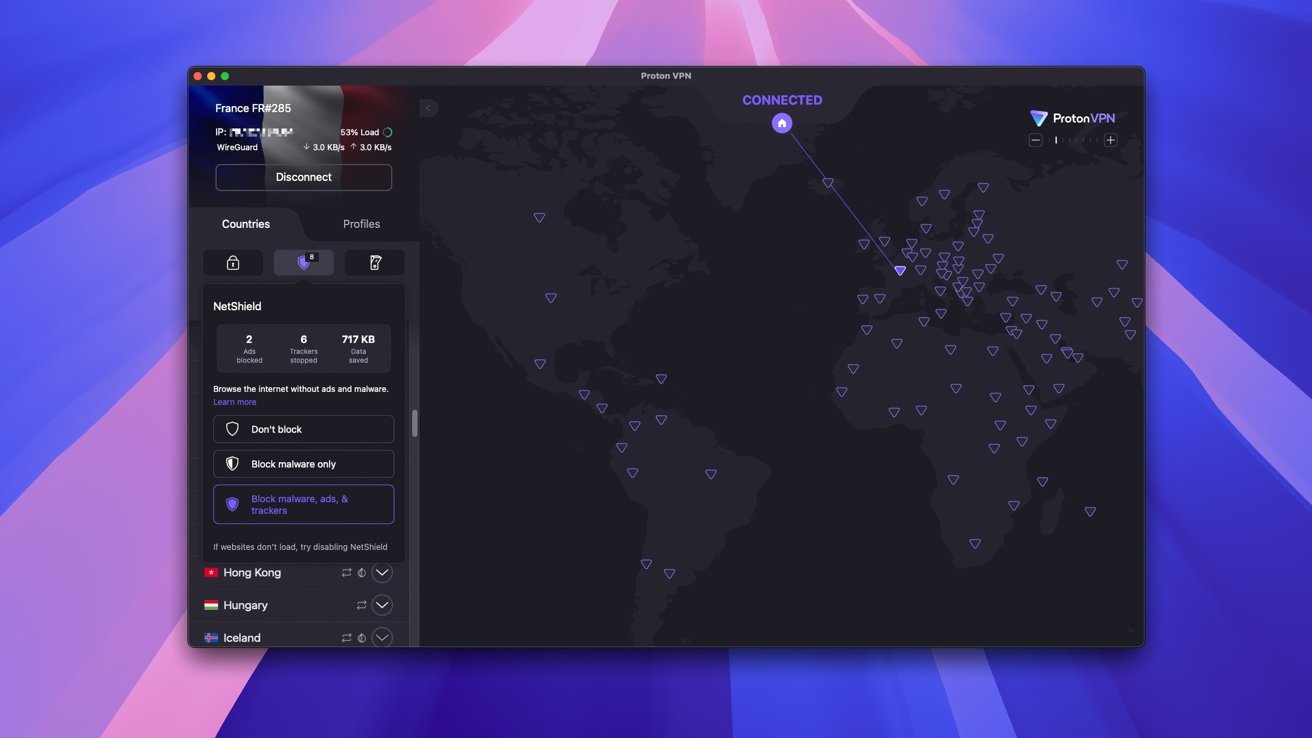Click the ProtonVPN logo on the map
Screen dimensions: 1312x738
[x=1072, y=118]
